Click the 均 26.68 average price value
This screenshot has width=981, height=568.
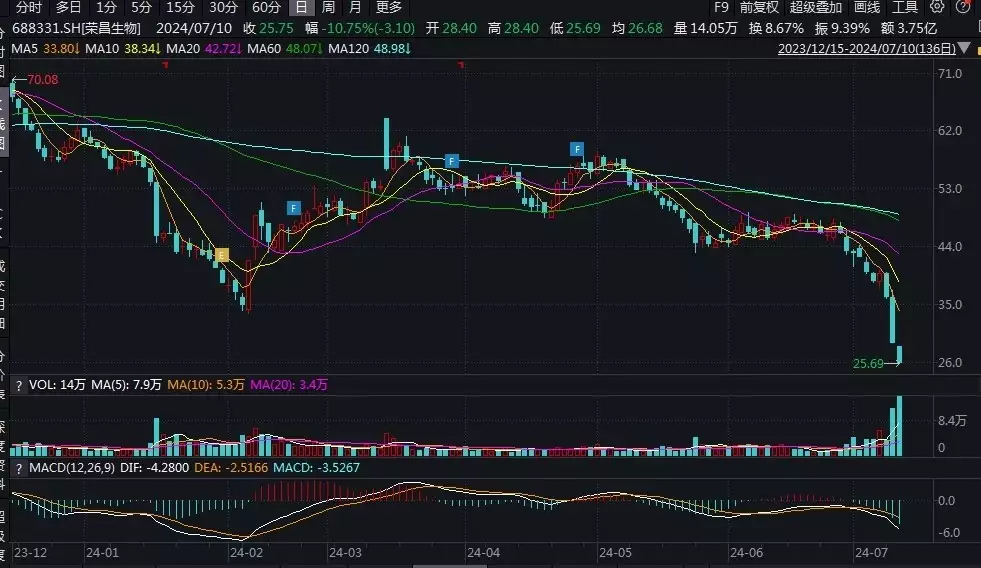[x=637, y=28]
